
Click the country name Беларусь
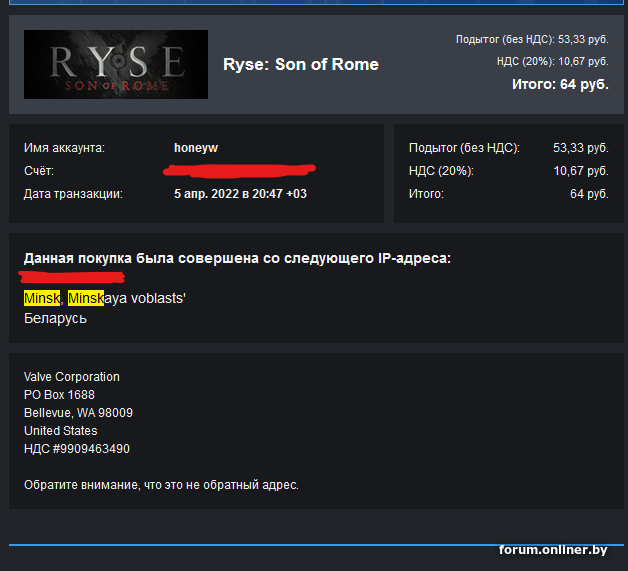(x=55, y=318)
